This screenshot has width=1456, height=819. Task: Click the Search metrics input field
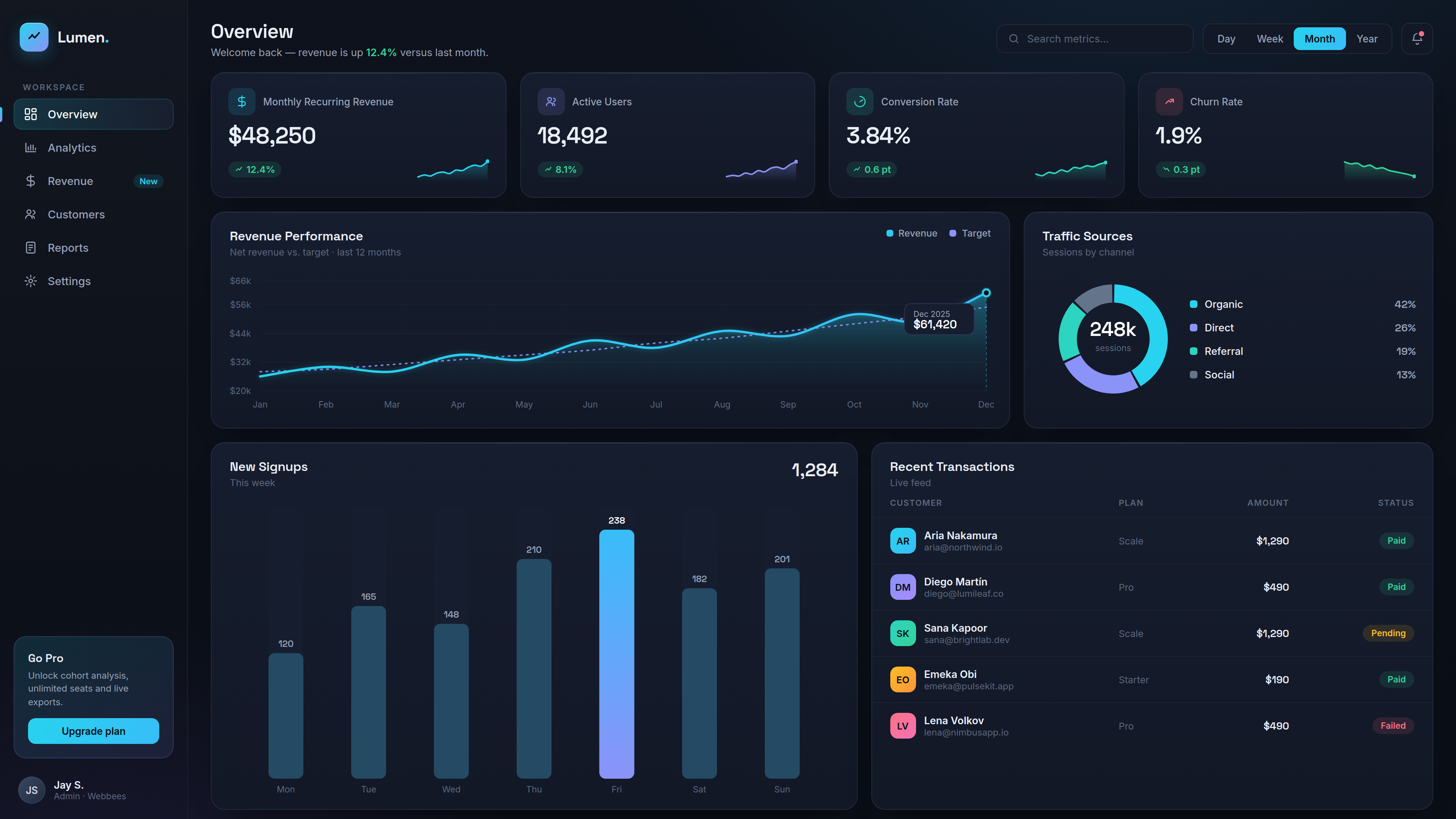tap(1095, 39)
